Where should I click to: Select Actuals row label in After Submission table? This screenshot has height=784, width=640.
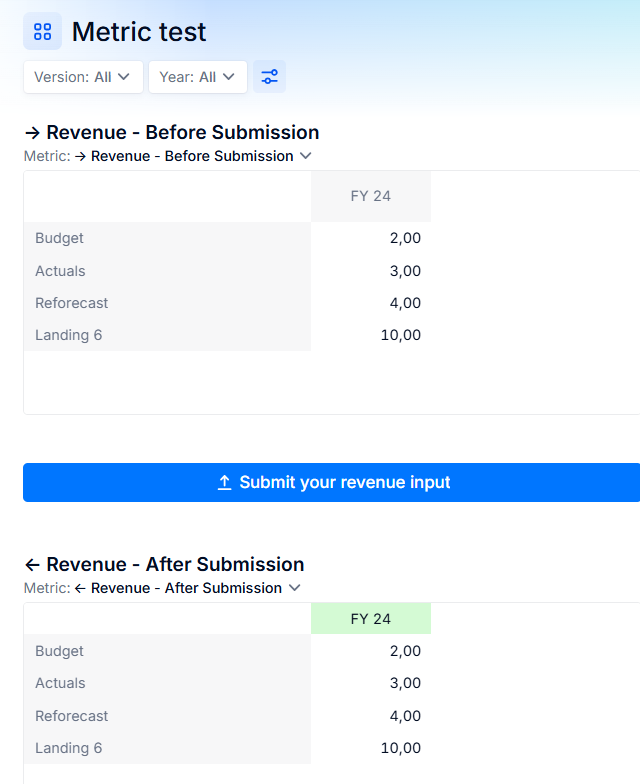tap(60, 683)
